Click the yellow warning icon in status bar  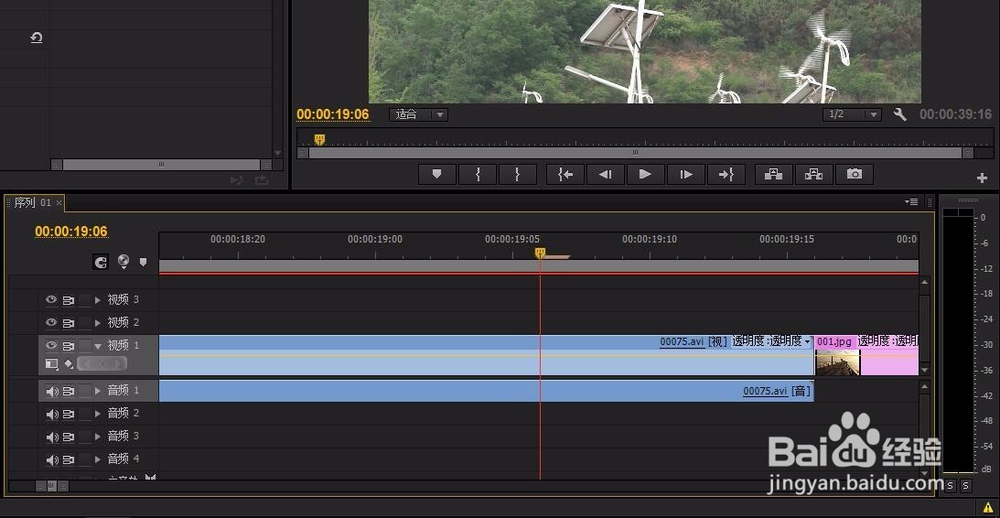coord(987,507)
